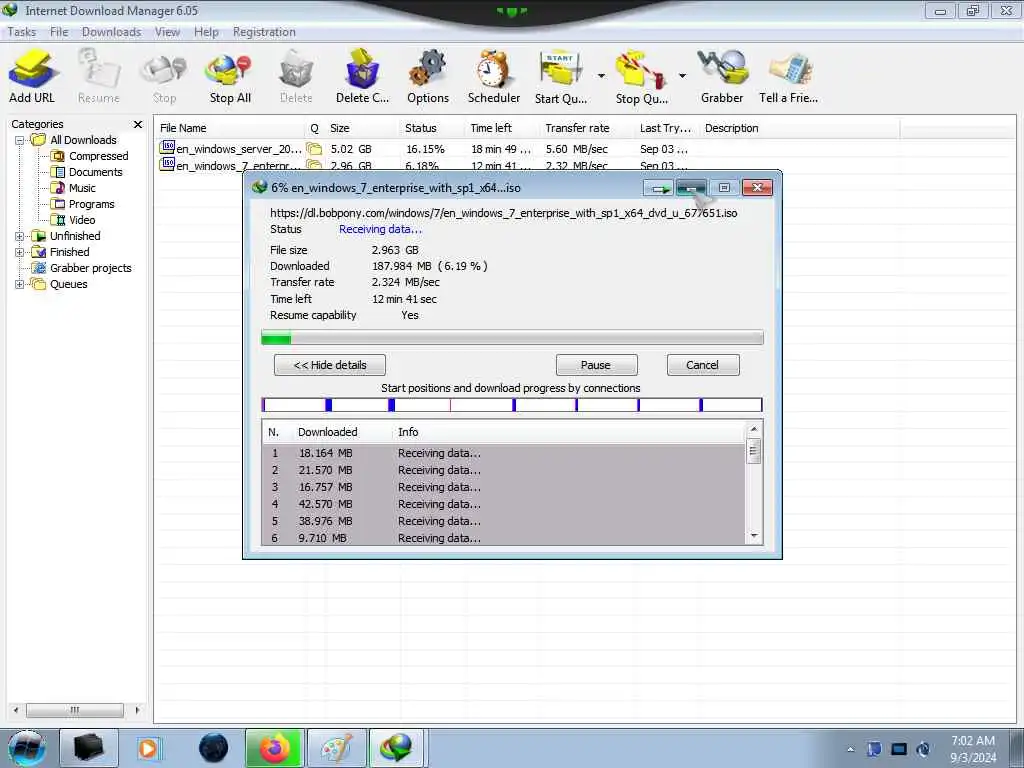
Task: Open the Registration menu
Action: pyautogui.click(x=264, y=32)
